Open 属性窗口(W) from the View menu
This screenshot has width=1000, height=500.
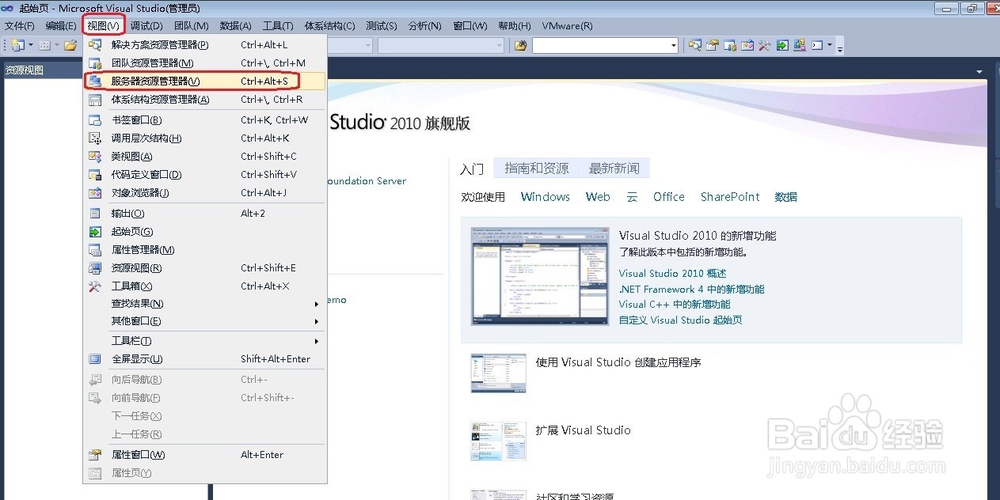(205, 455)
